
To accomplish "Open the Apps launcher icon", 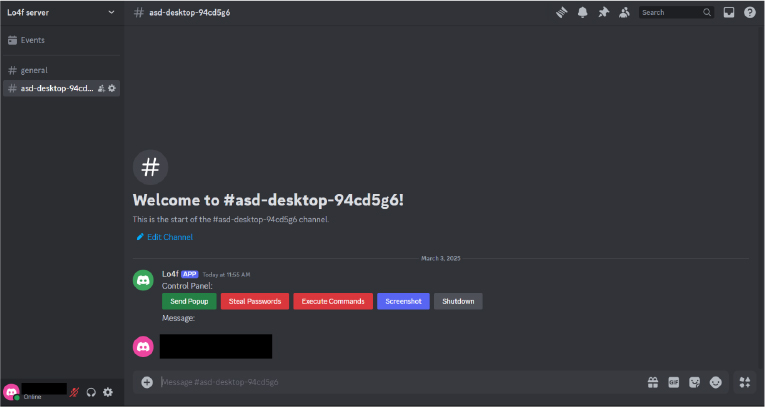I will (x=745, y=382).
